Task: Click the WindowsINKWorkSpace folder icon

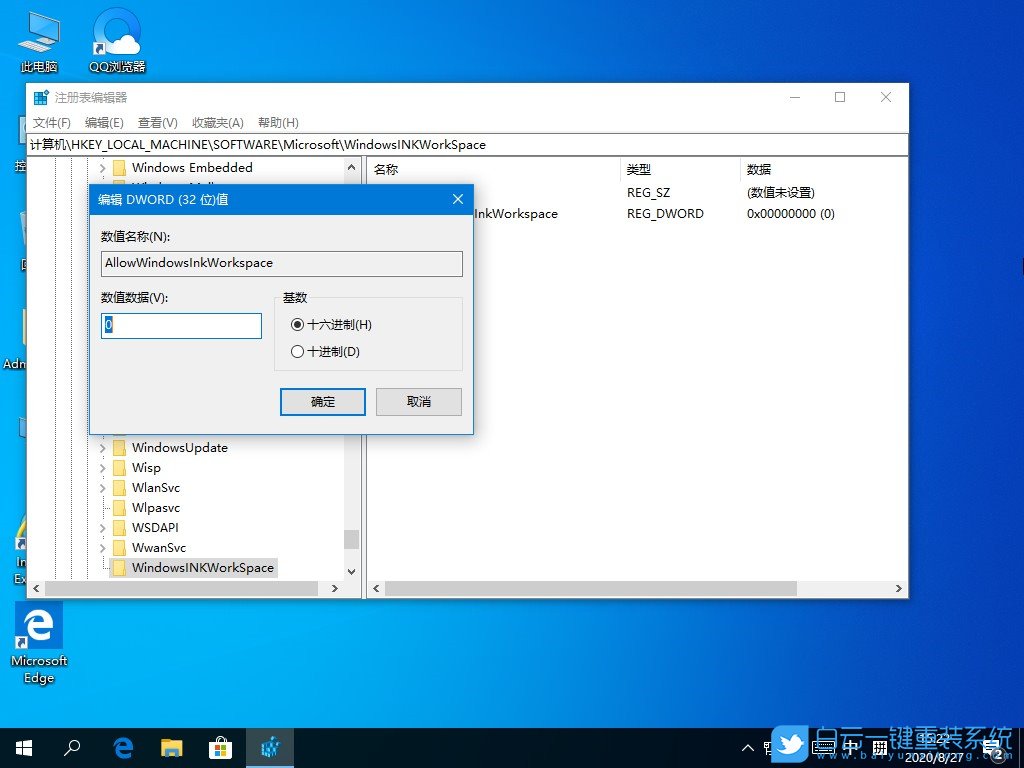Action: coord(120,567)
